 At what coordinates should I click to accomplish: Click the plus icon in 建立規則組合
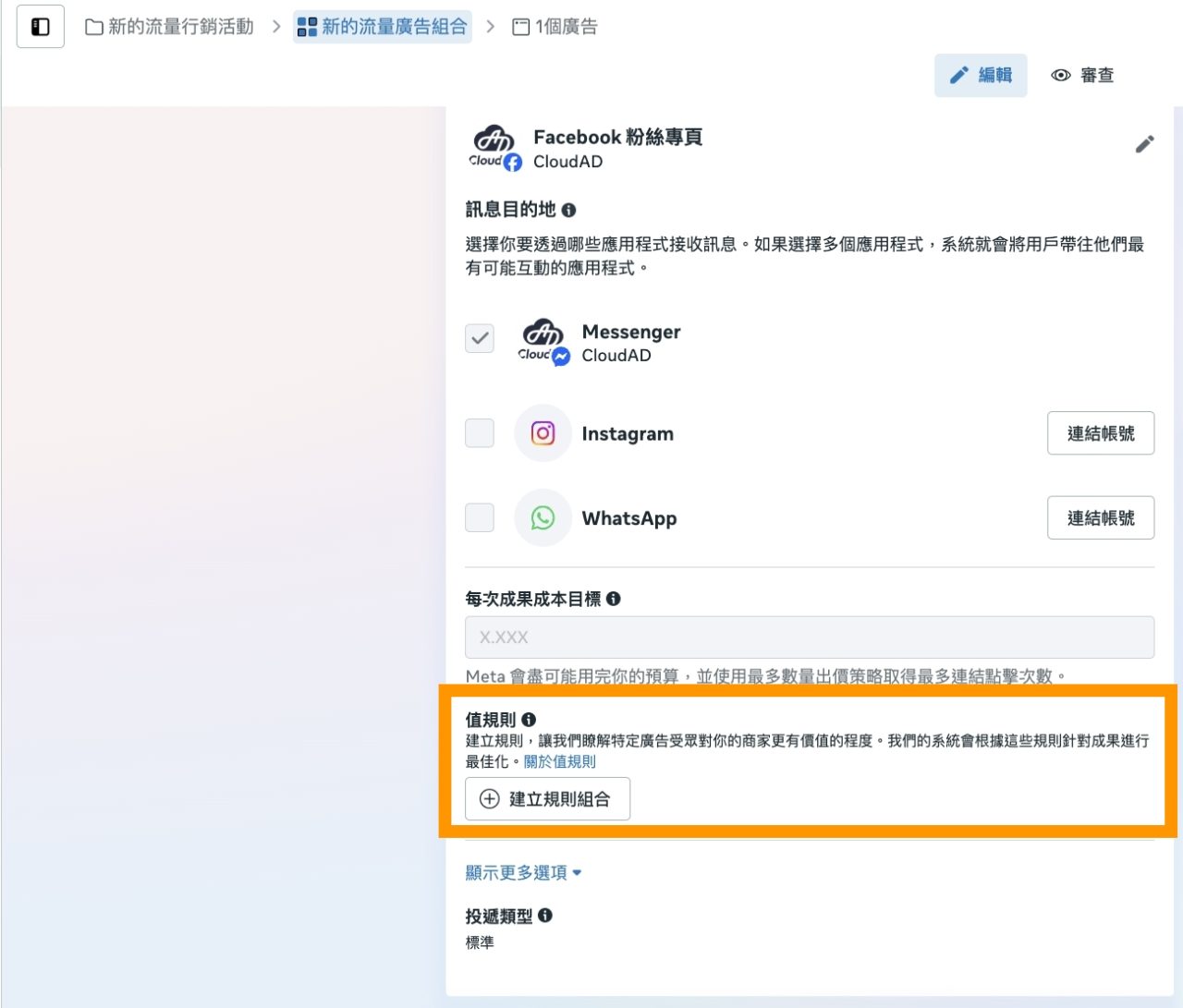pos(490,799)
